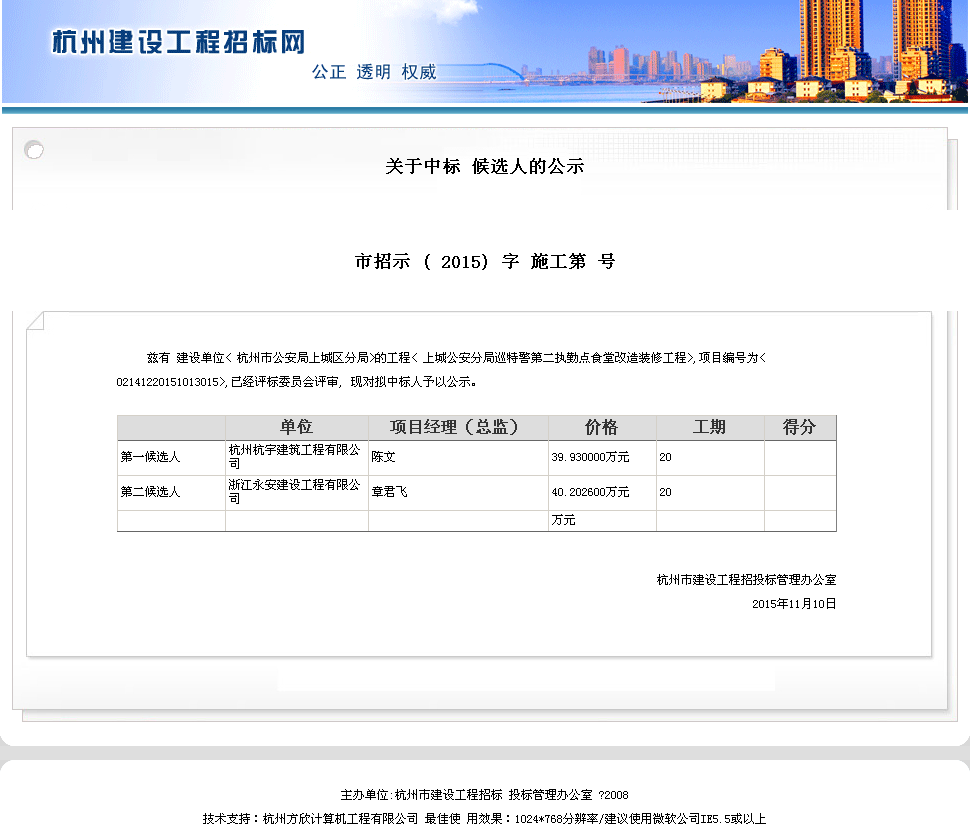The image size is (970, 837).
Task: Click project manager name 章君飞
Action: point(390,492)
